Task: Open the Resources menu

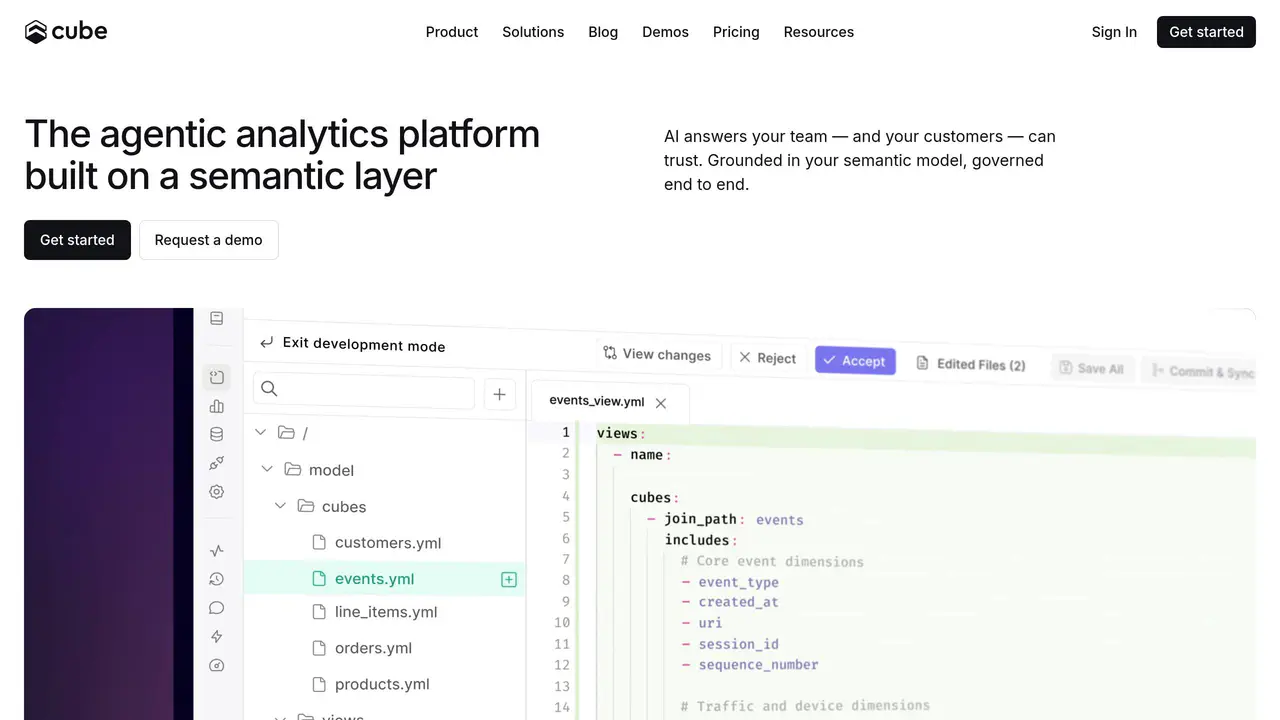Action: [819, 32]
